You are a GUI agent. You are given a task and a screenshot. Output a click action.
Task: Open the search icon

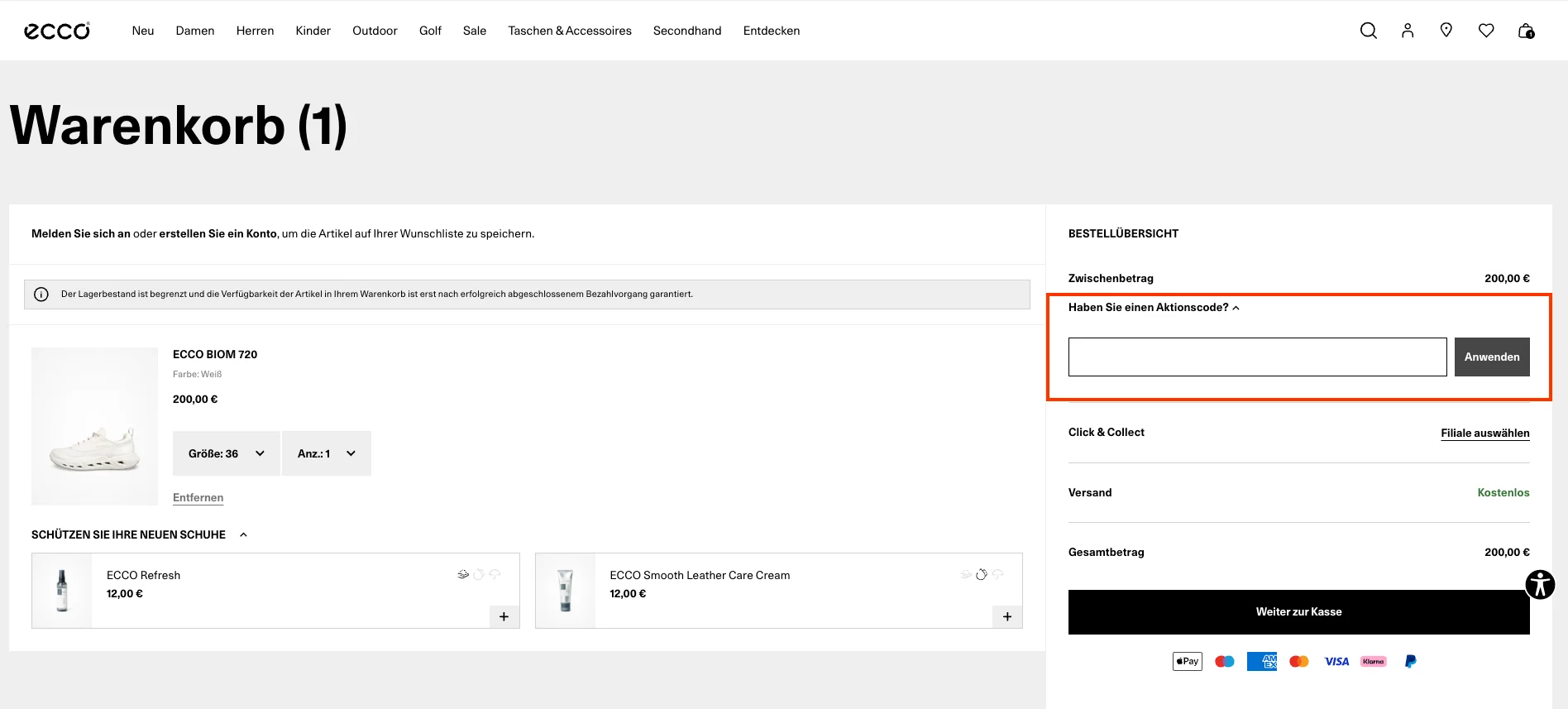pos(1369,31)
